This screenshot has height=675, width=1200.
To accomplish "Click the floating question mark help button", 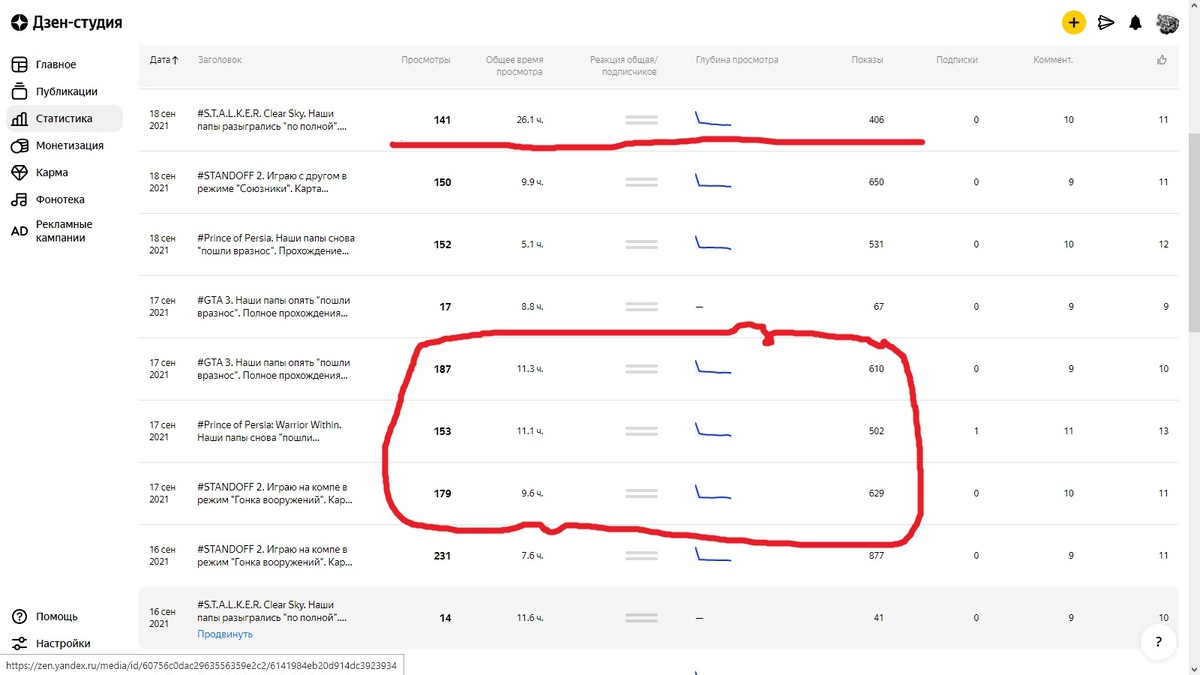I will point(1158,642).
